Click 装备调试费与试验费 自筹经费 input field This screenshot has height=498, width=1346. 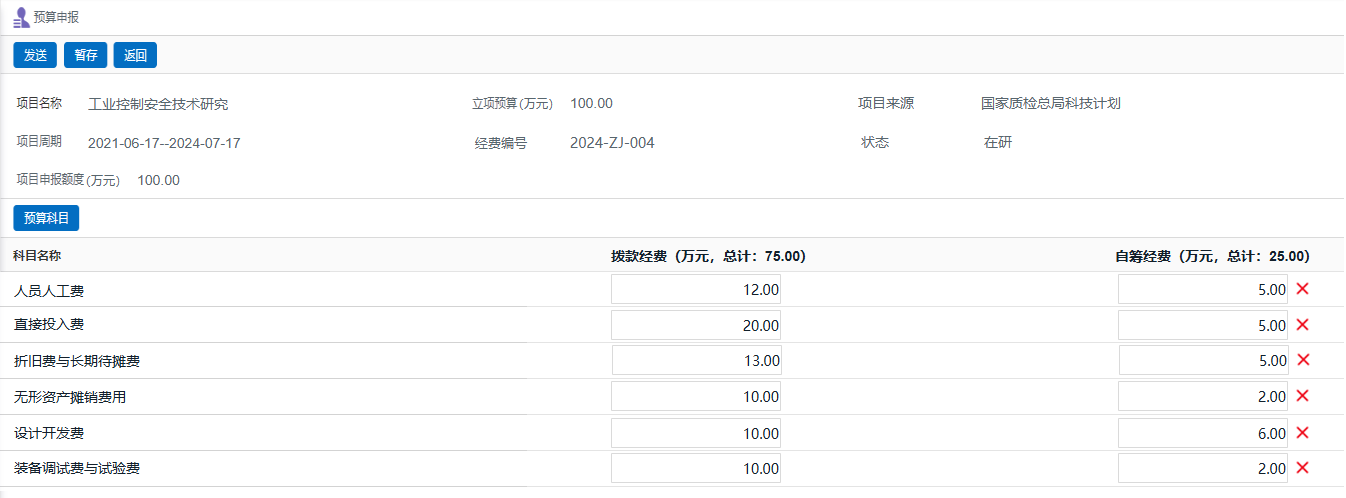pyautogui.click(x=1203, y=469)
